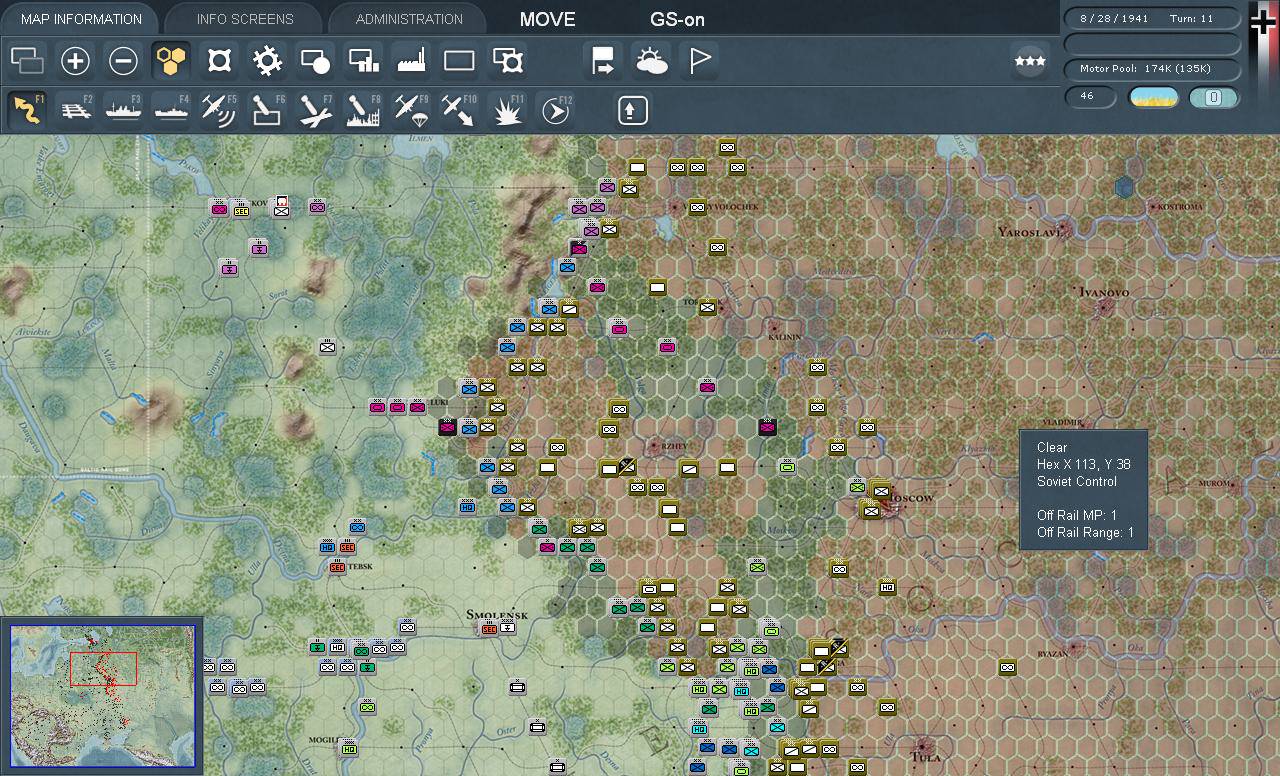Toggle the highlighted hex grid overlay
This screenshot has height=776, width=1280.
171,61
